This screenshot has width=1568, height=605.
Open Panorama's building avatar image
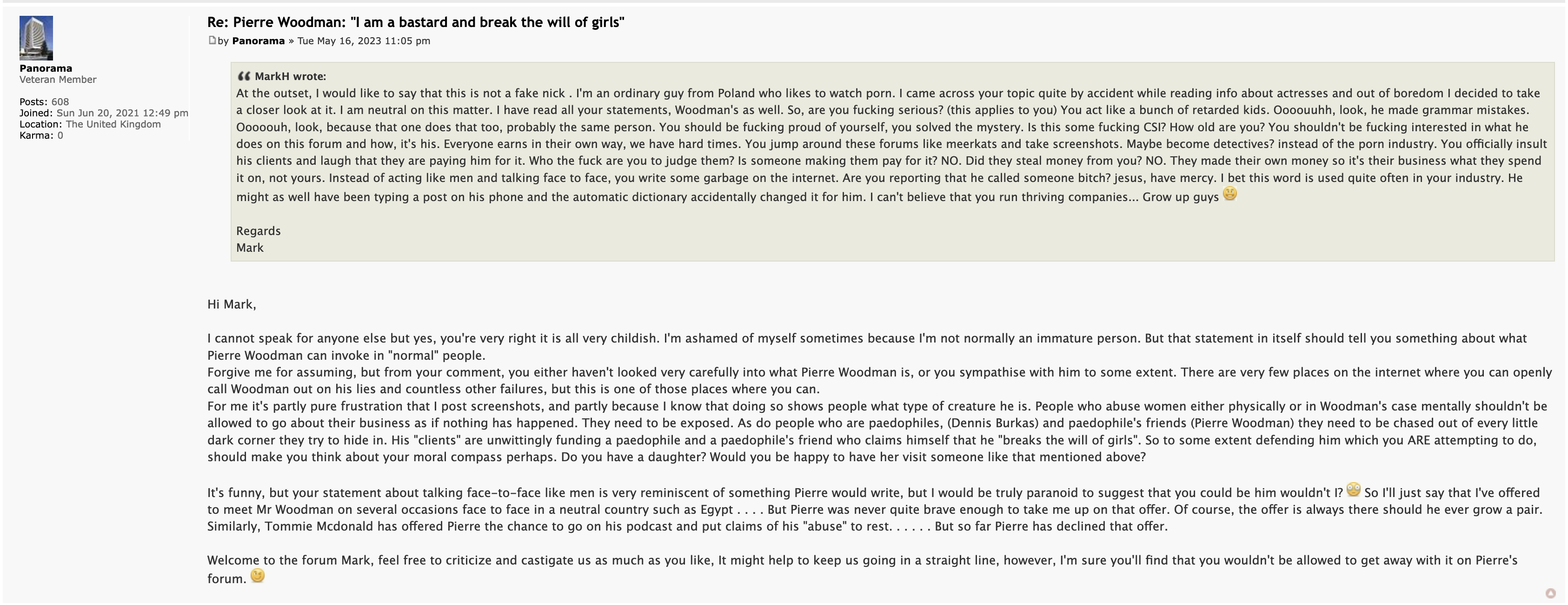coord(37,38)
